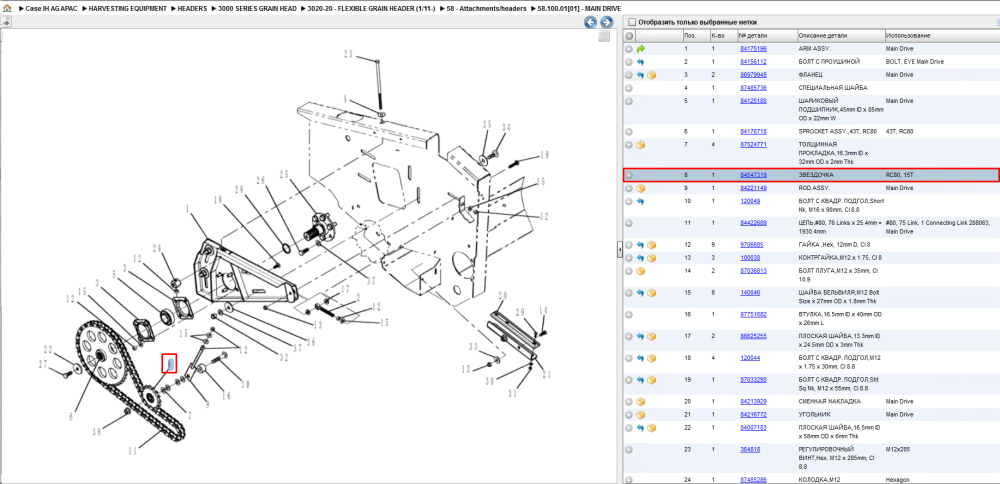Click box icon in ТОЛЩИННАЯ ПРОКЛАДКА row
Screen dimensions: 1000x484
point(641,145)
